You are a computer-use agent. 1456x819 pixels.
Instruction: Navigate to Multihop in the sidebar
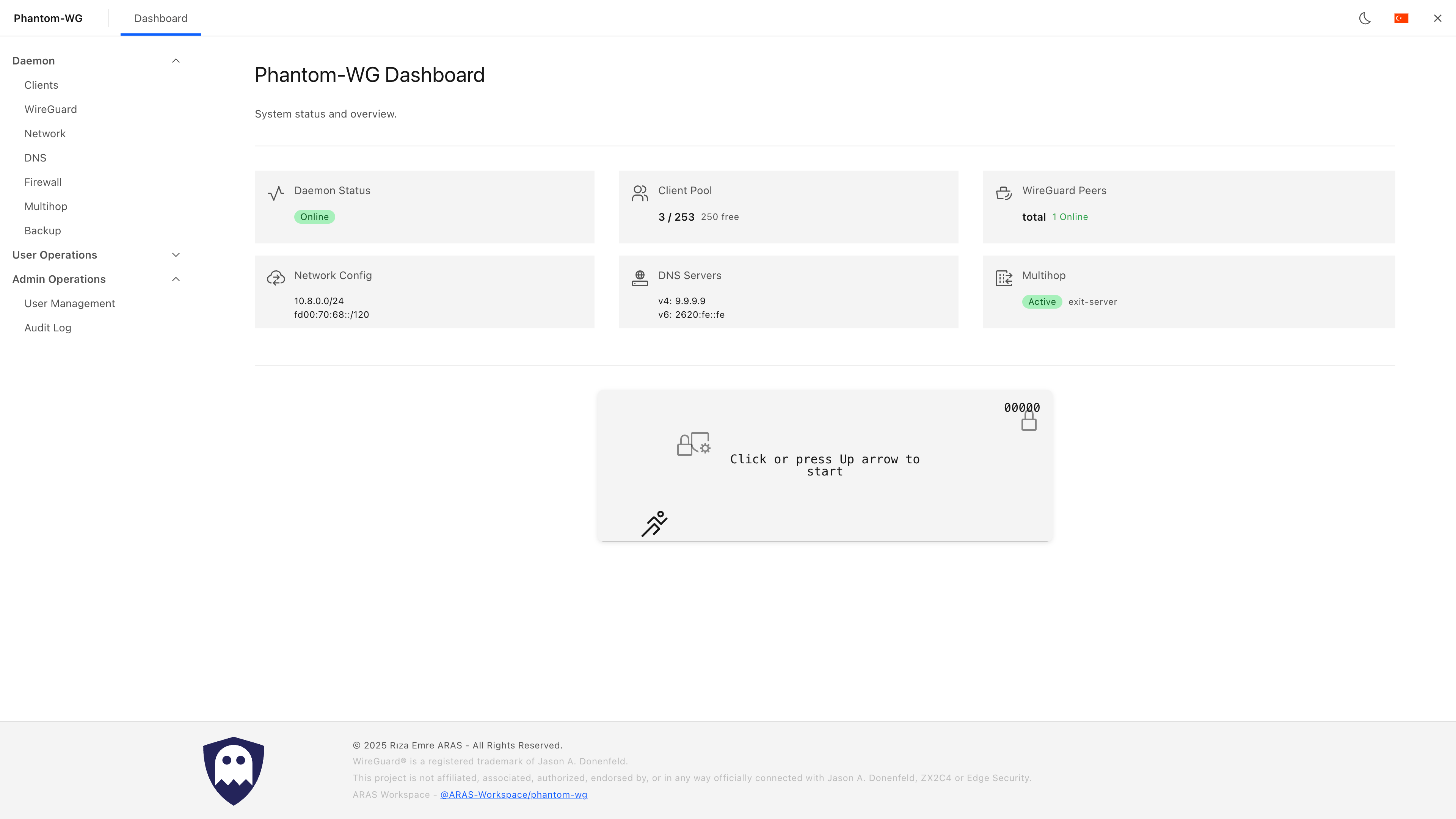point(46,206)
